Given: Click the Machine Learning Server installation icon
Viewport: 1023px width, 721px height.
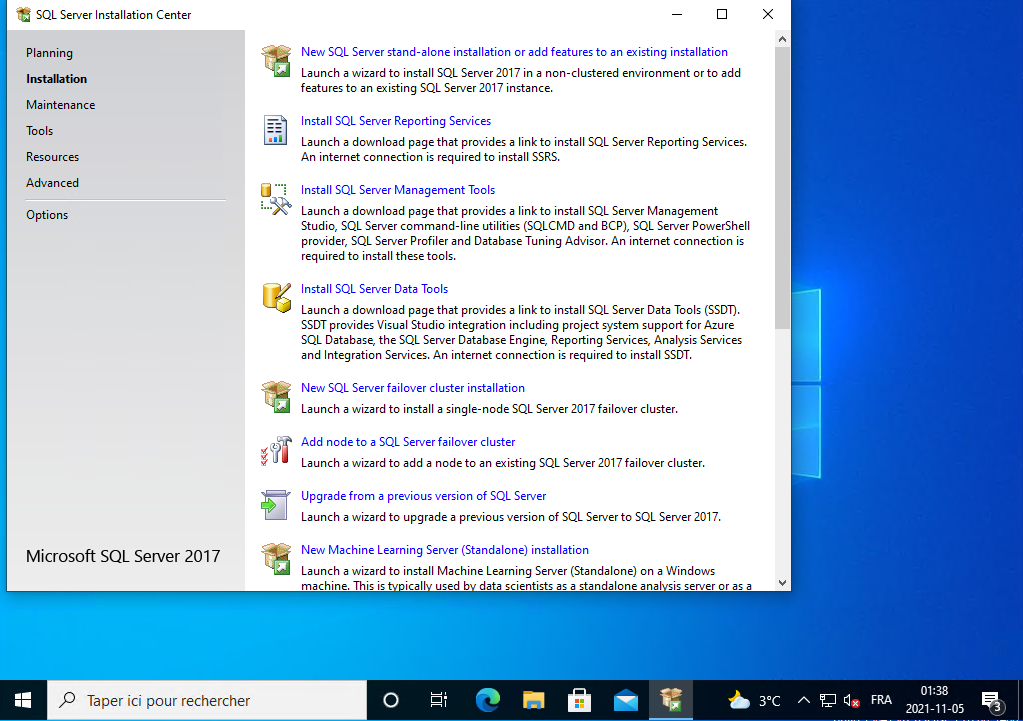Looking at the screenshot, I should pyautogui.click(x=276, y=558).
